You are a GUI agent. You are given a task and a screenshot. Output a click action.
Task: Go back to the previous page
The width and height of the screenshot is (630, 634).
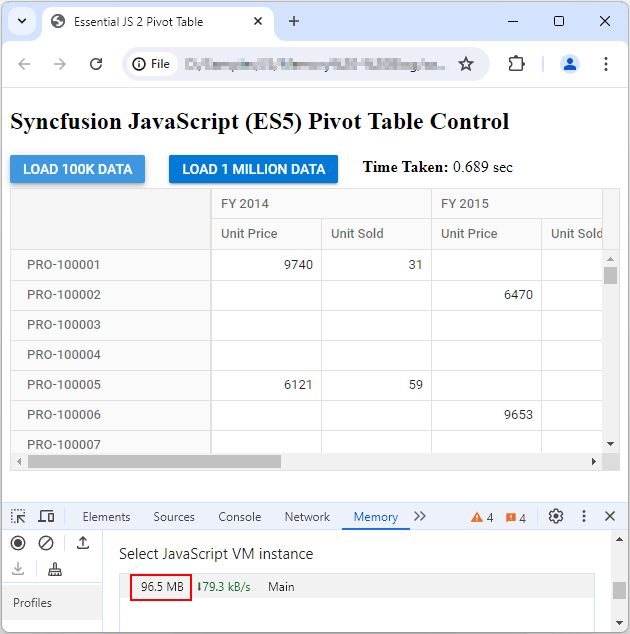(x=25, y=64)
